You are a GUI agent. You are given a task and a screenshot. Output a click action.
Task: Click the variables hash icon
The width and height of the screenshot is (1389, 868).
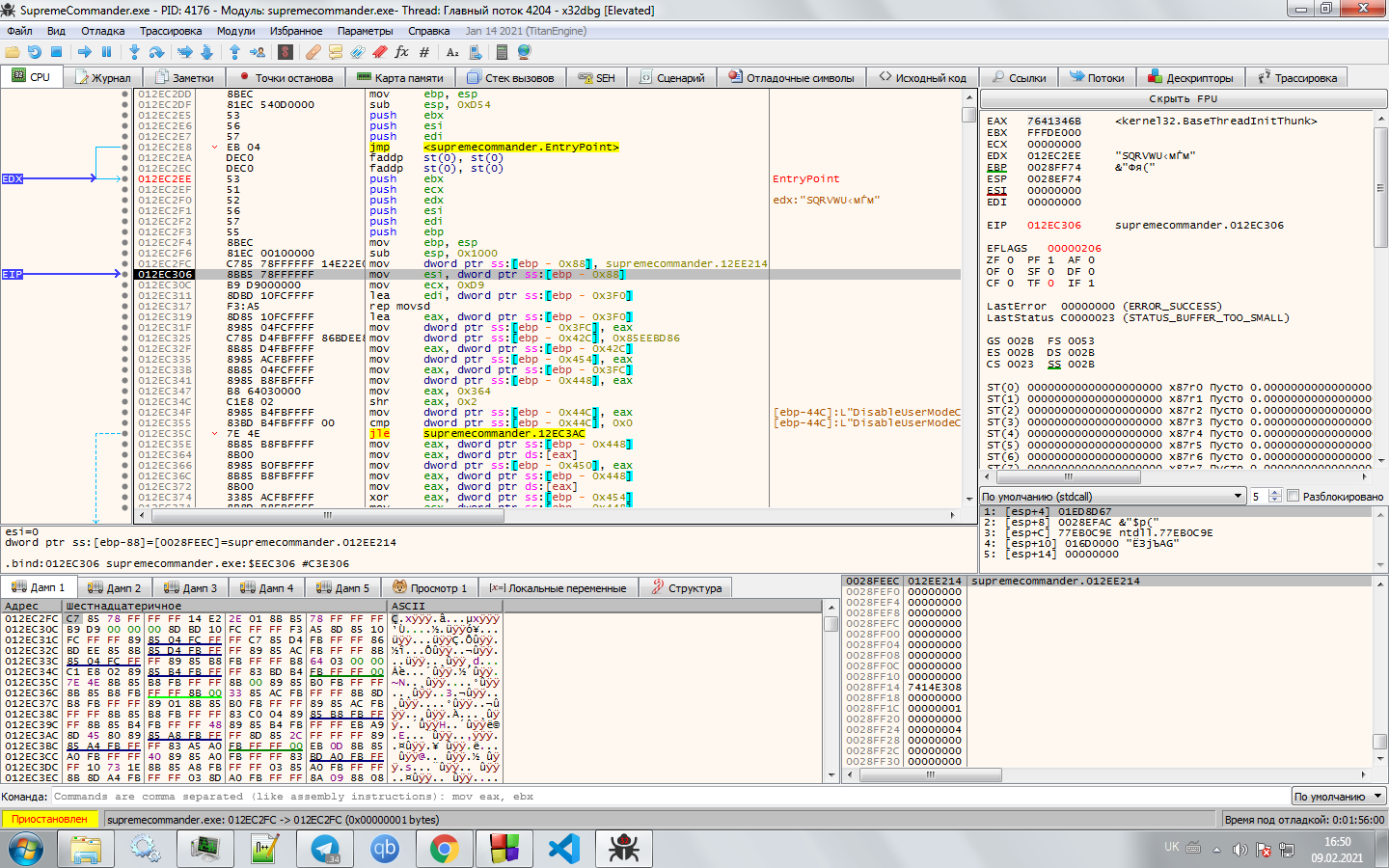pos(424,52)
